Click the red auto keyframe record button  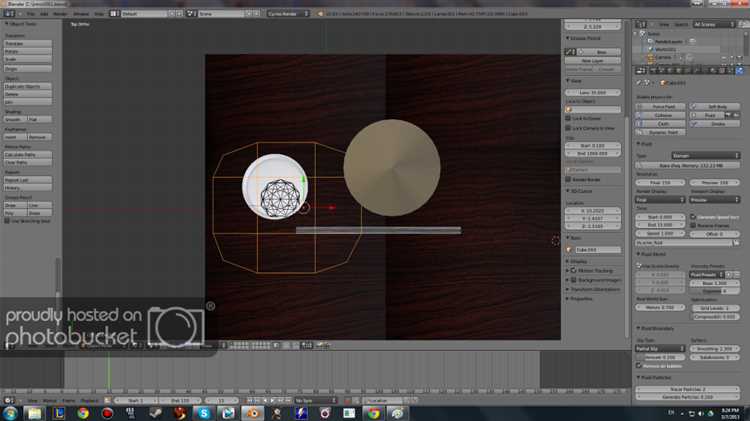point(348,400)
